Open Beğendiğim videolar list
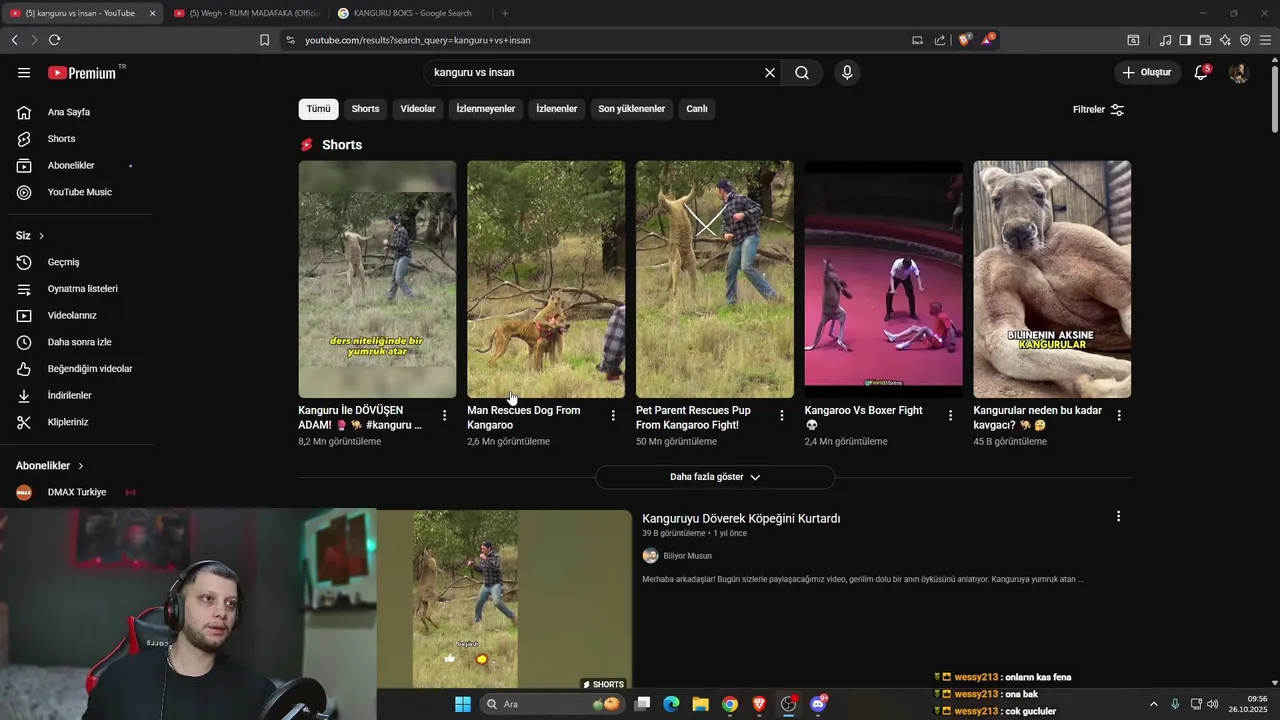The height and width of the screenshot is (720, 1280). point(90,369)
